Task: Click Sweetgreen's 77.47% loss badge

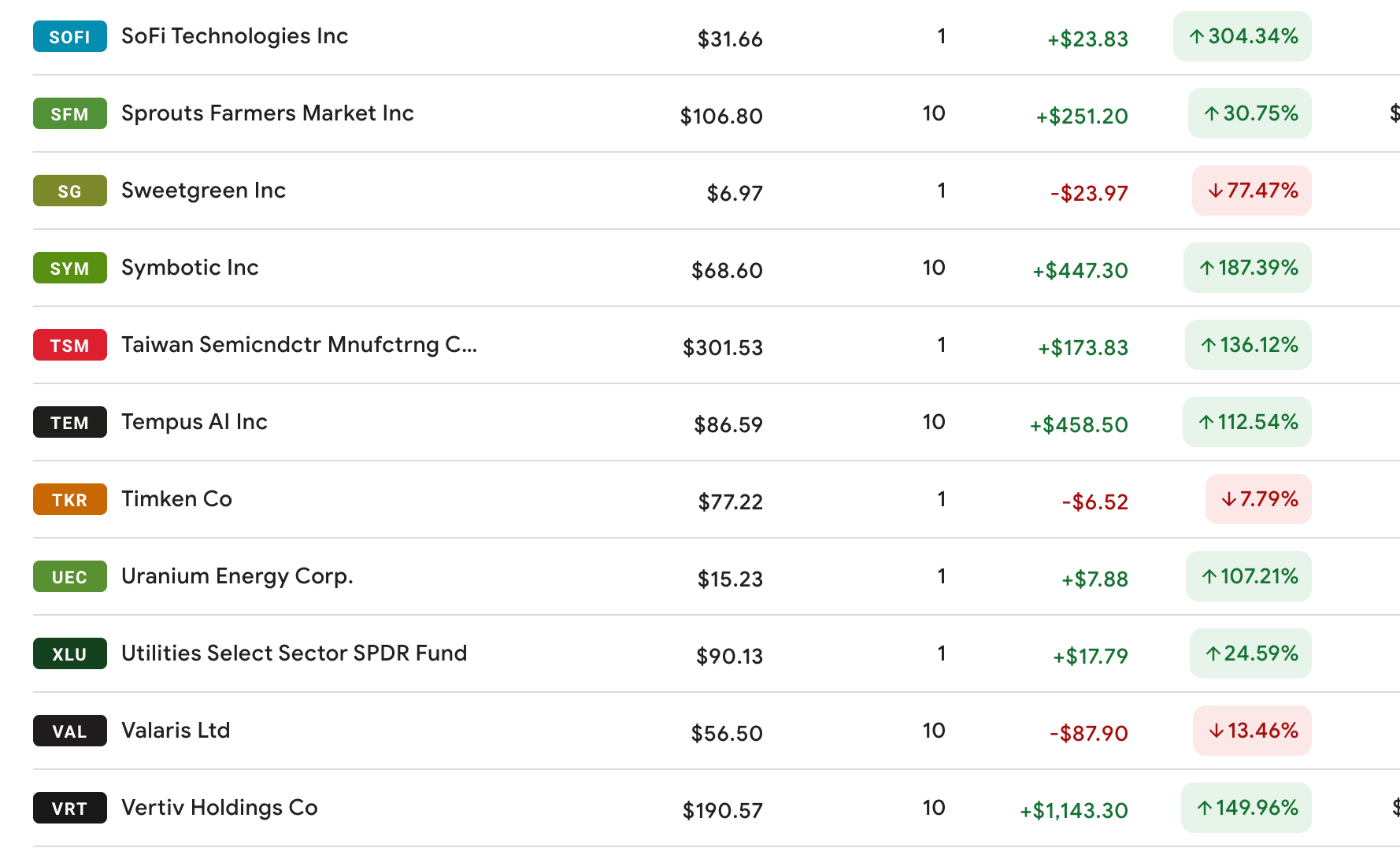Action: [x=1251, y=191]
